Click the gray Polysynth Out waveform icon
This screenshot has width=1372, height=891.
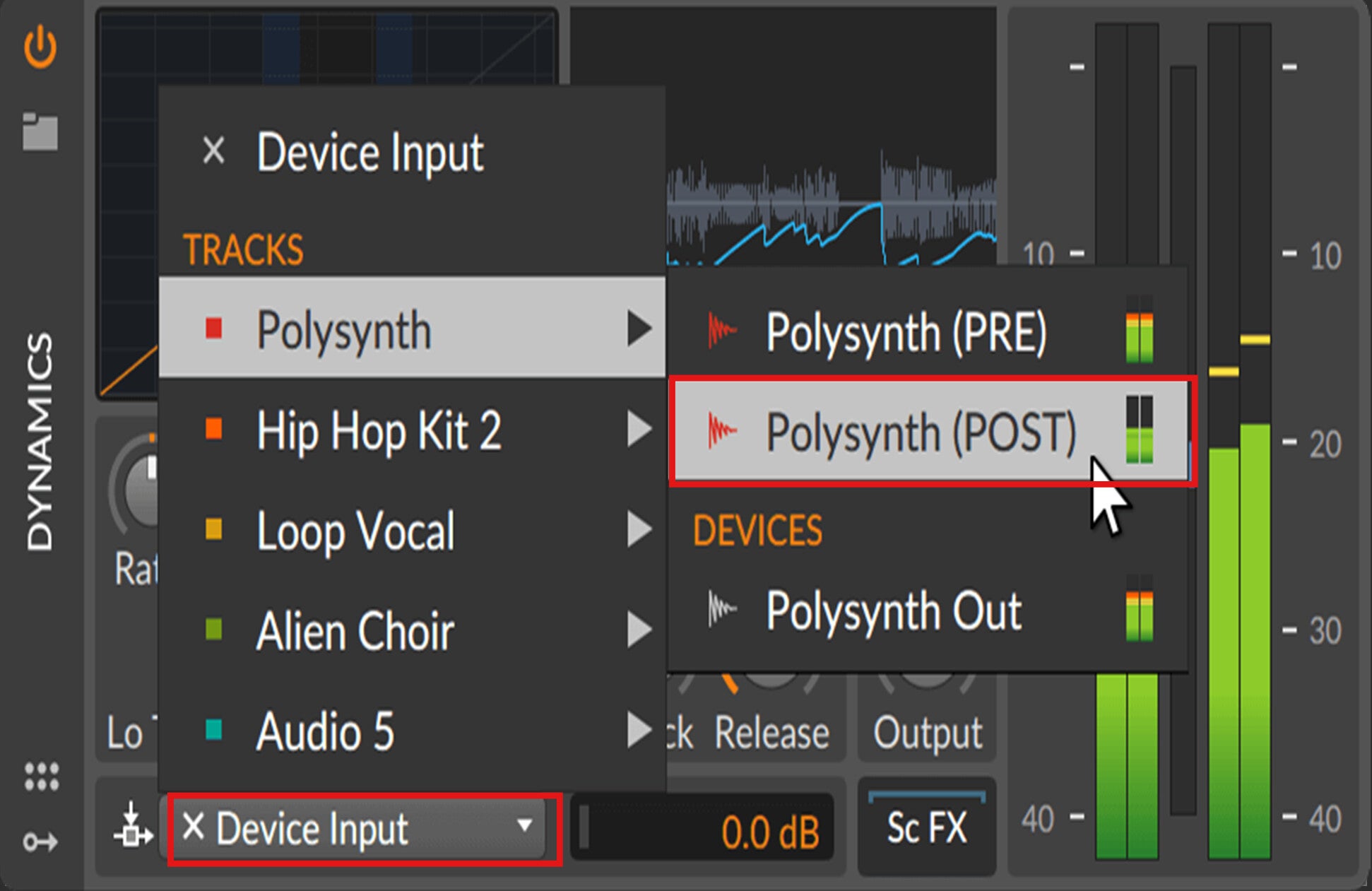point(721,610)
